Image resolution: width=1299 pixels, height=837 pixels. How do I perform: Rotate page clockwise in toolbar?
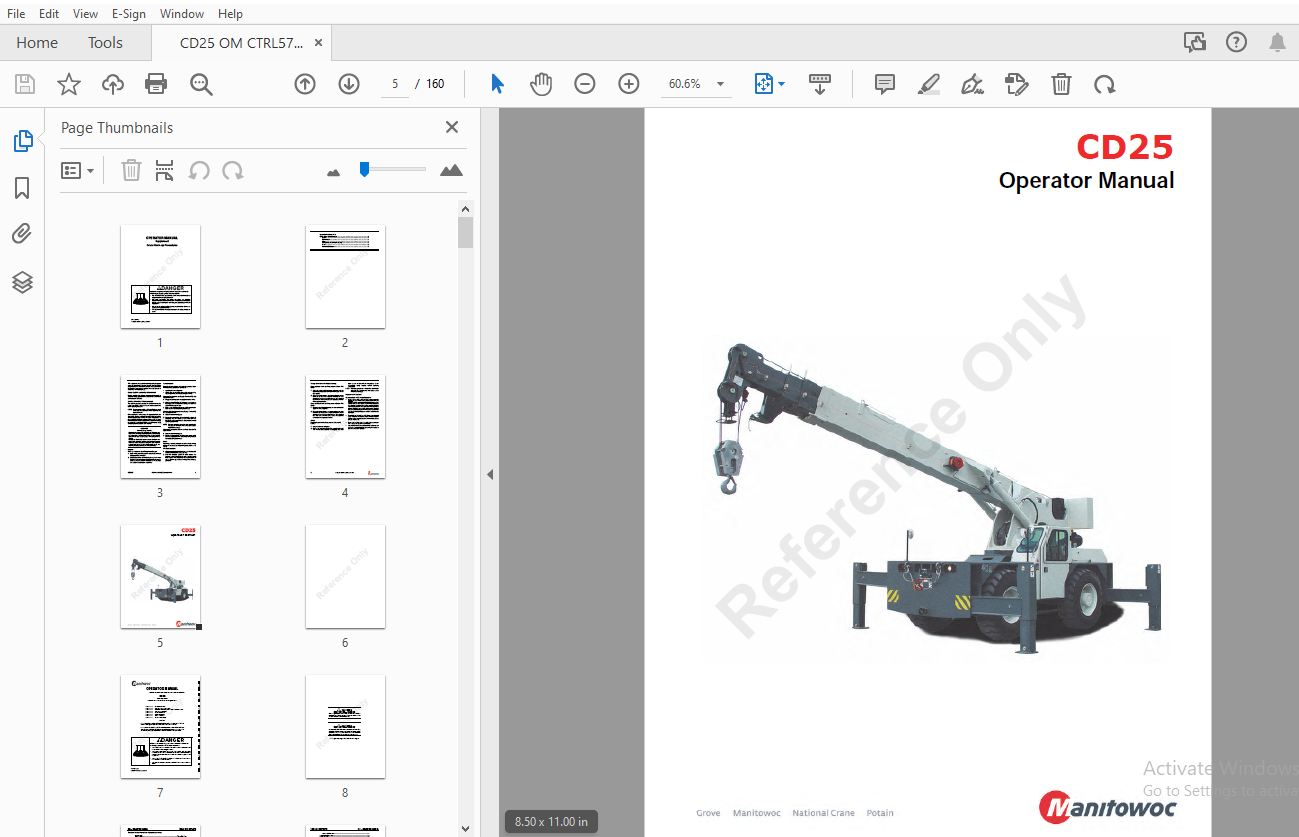click(1105, 84)
